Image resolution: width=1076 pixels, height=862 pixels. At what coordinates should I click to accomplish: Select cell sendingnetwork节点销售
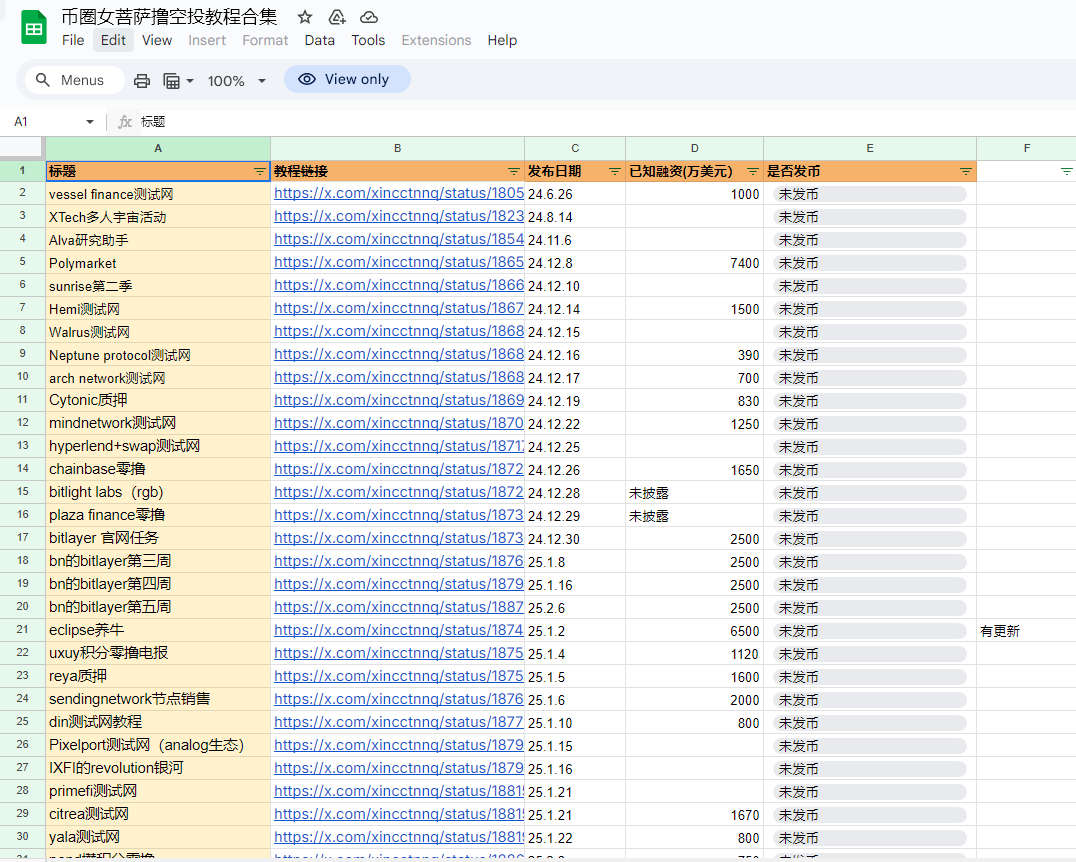(158, 699)
